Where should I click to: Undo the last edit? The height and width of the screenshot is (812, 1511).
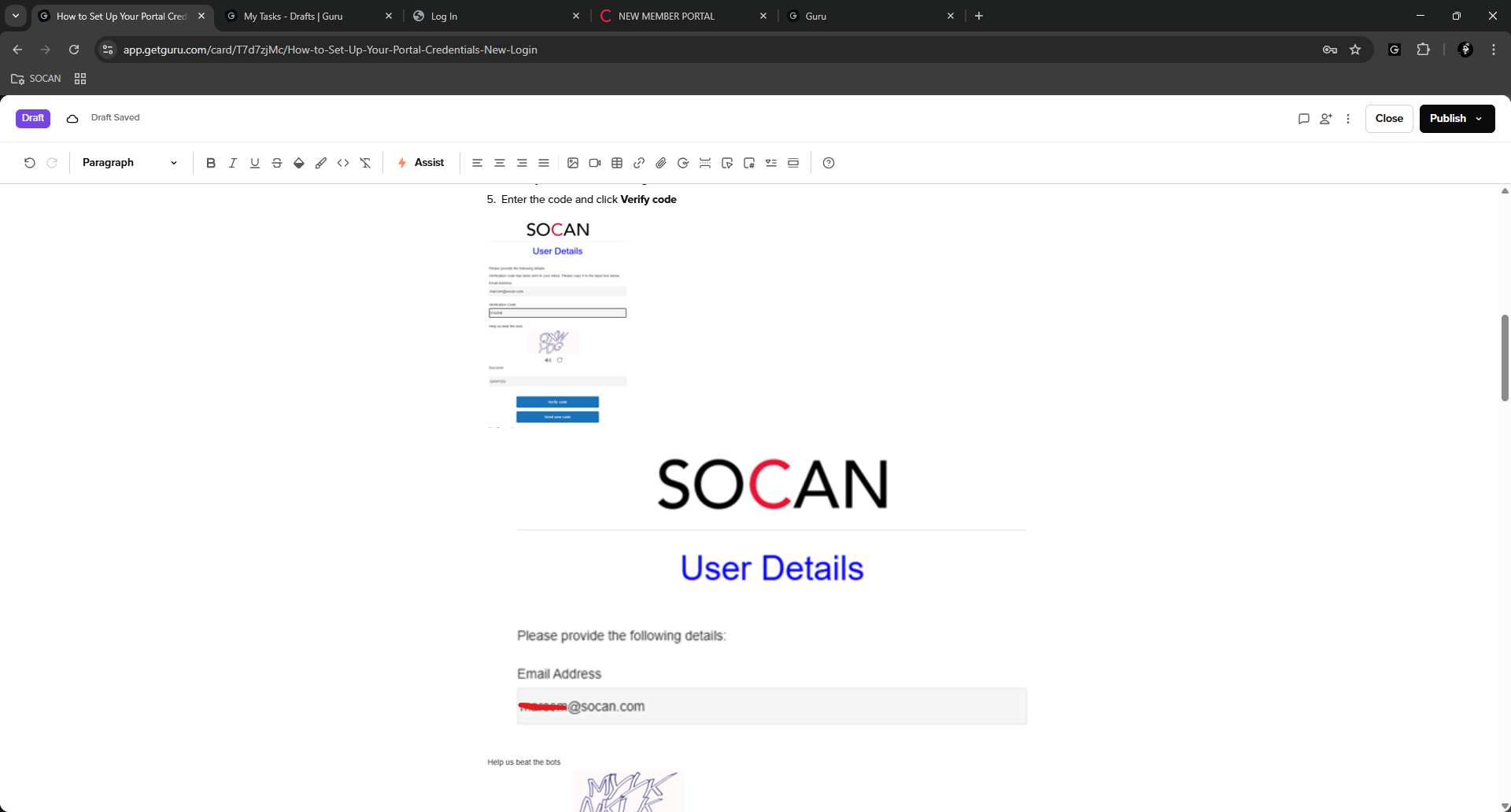(x=29, y=163)
